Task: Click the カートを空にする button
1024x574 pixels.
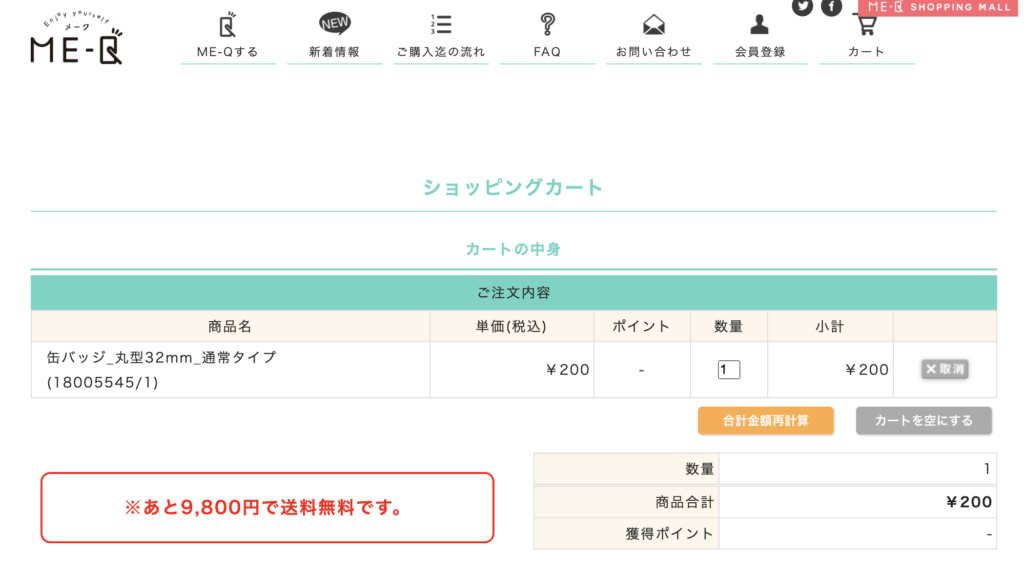Action: (923, 421)
